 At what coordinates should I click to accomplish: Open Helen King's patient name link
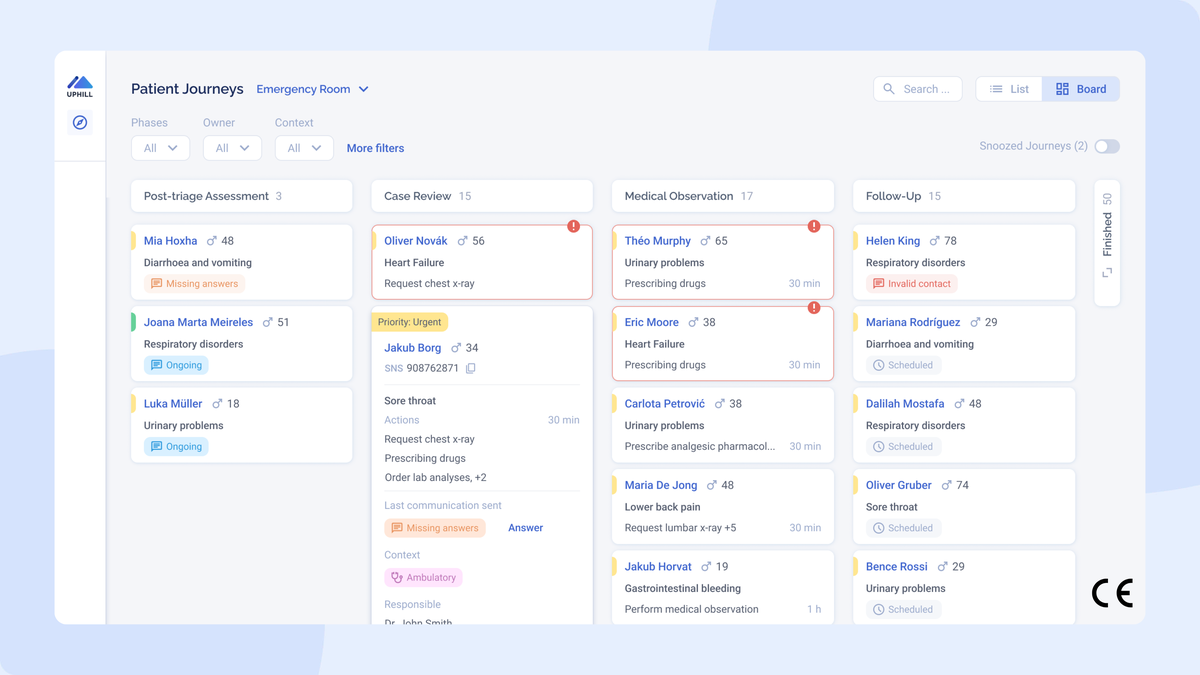[893, 241]
